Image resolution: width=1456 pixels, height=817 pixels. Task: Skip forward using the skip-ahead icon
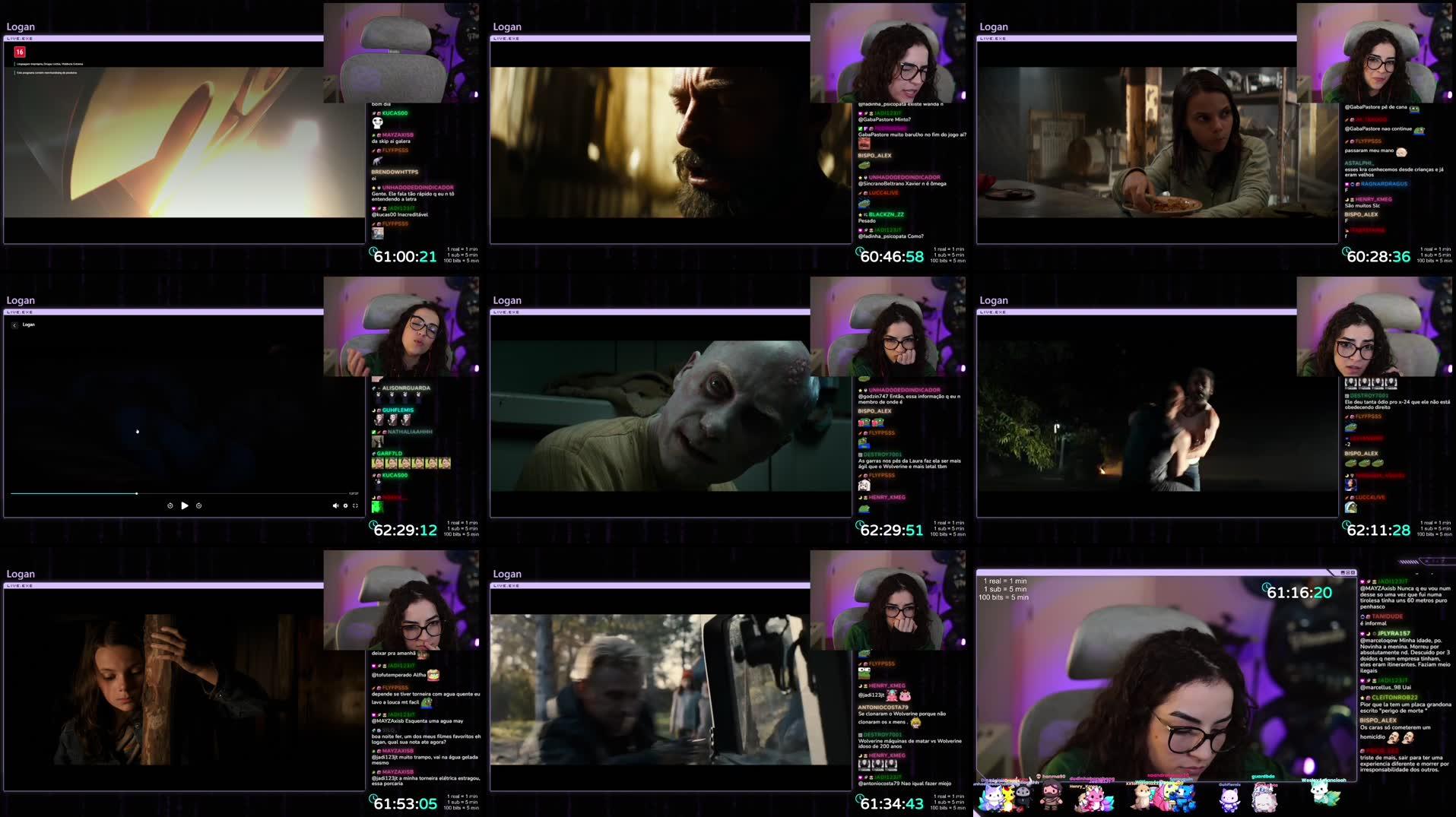tap(198, 505)
